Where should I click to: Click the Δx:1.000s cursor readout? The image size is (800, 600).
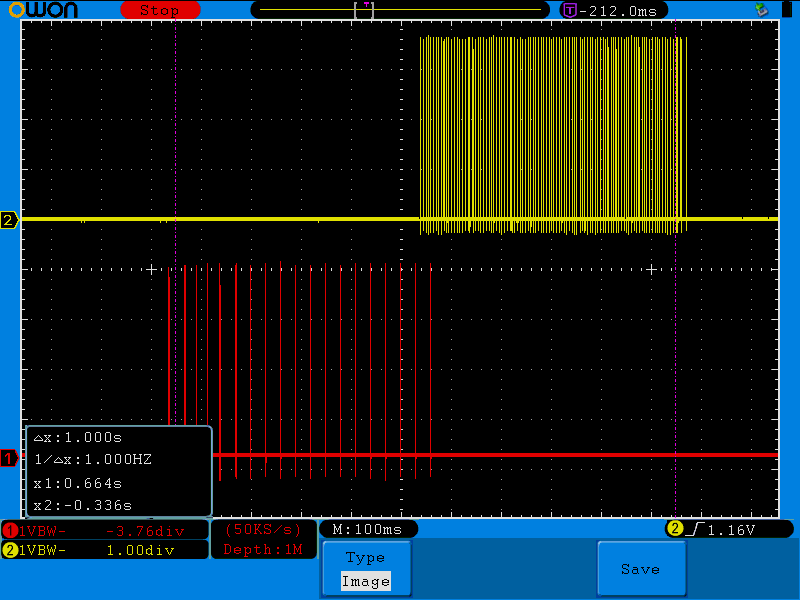coord(78,438)
